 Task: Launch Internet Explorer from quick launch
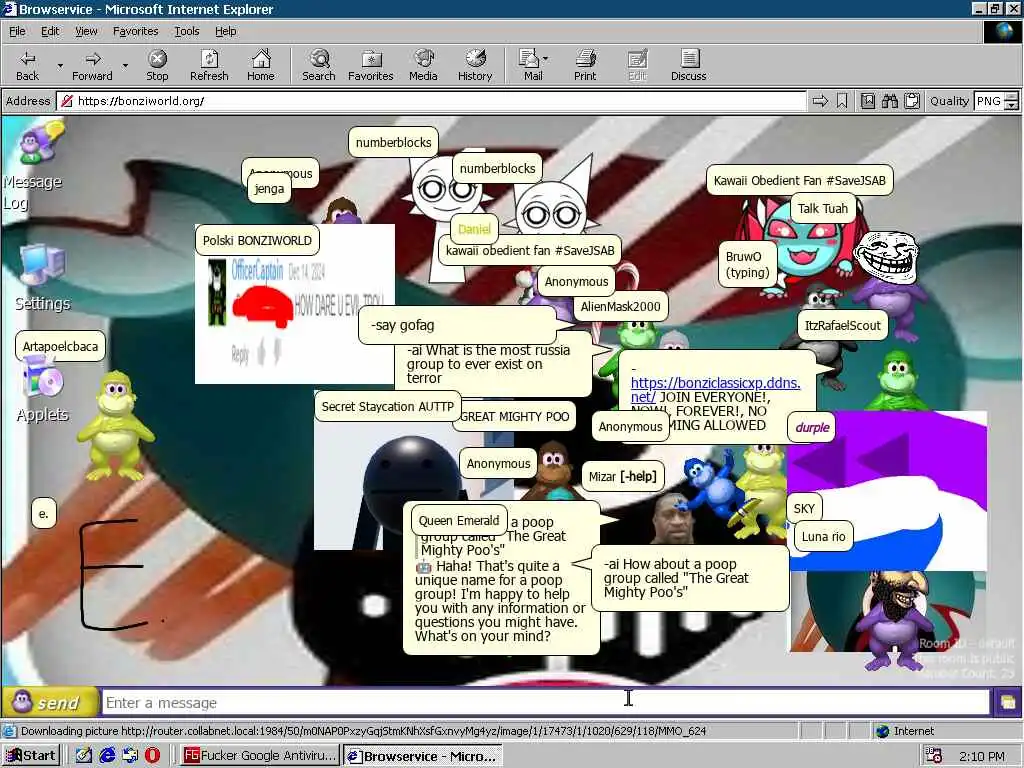click(x=106, y=756)
